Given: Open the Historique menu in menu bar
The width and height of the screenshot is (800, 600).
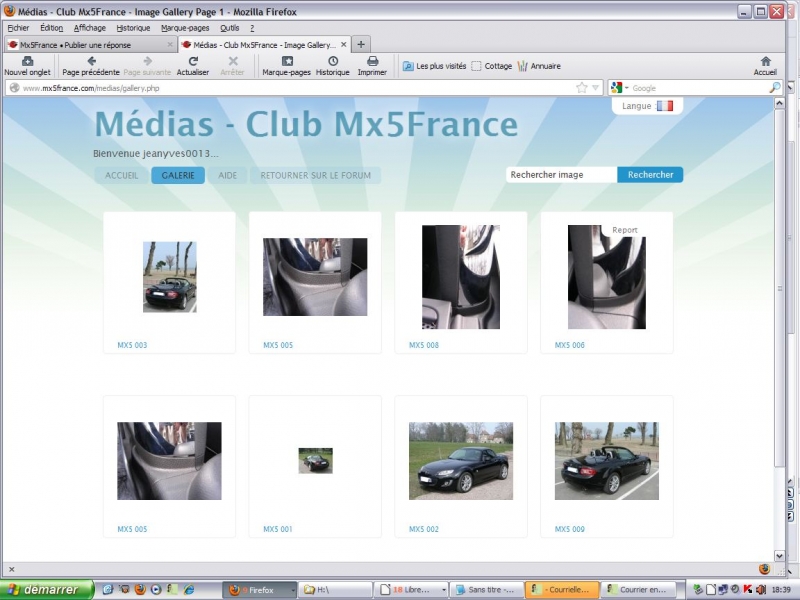Looking at the screenshot, I should coord(133,28).
